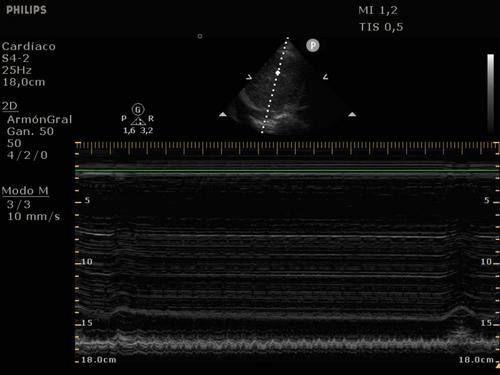
Task: Click the 'Gan. 50' gain value
Action: (x=30, y=131)
